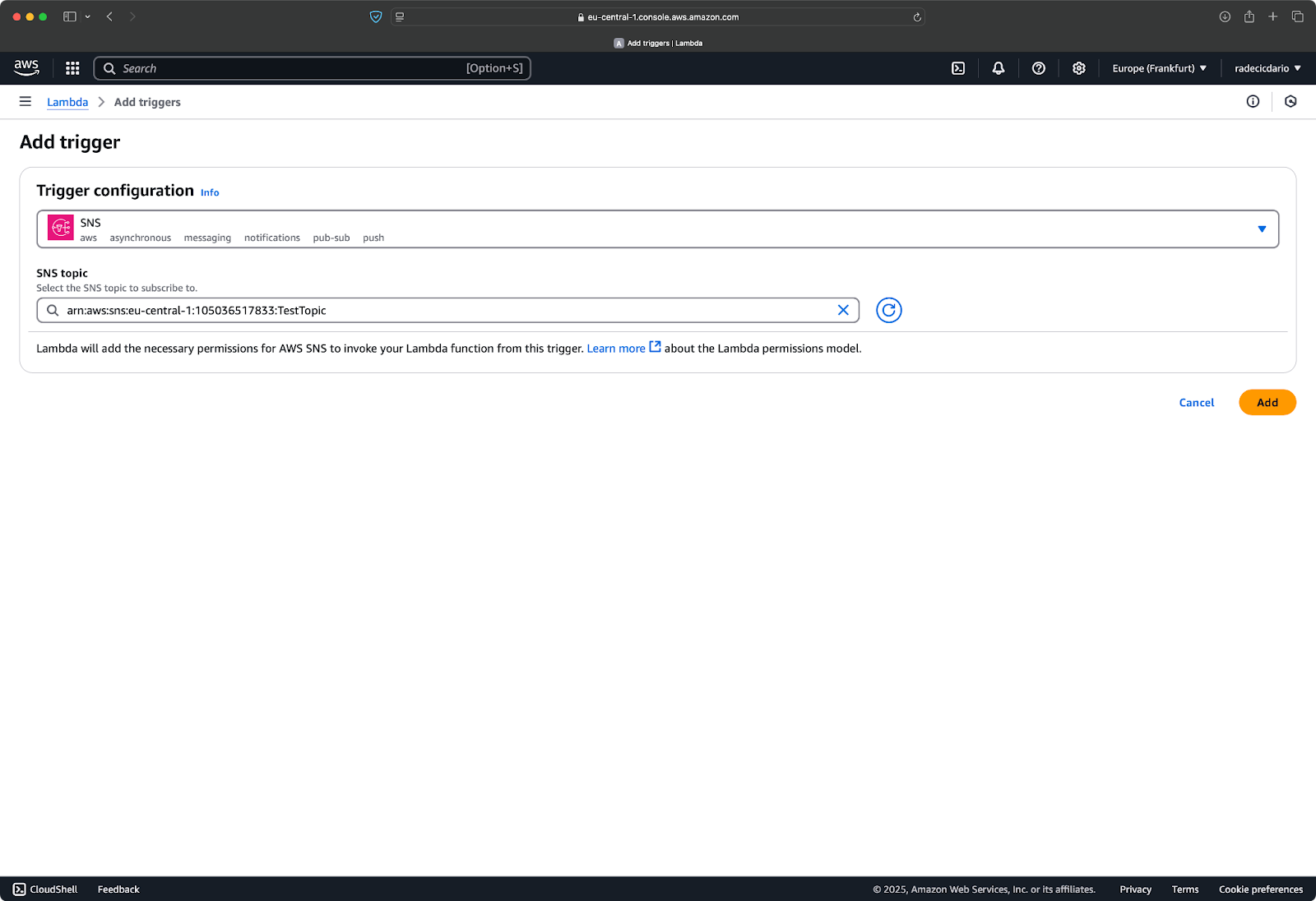Click the Safari URL address bar
The width and height of the screenshot is (1316, 901).
(658, 16)
